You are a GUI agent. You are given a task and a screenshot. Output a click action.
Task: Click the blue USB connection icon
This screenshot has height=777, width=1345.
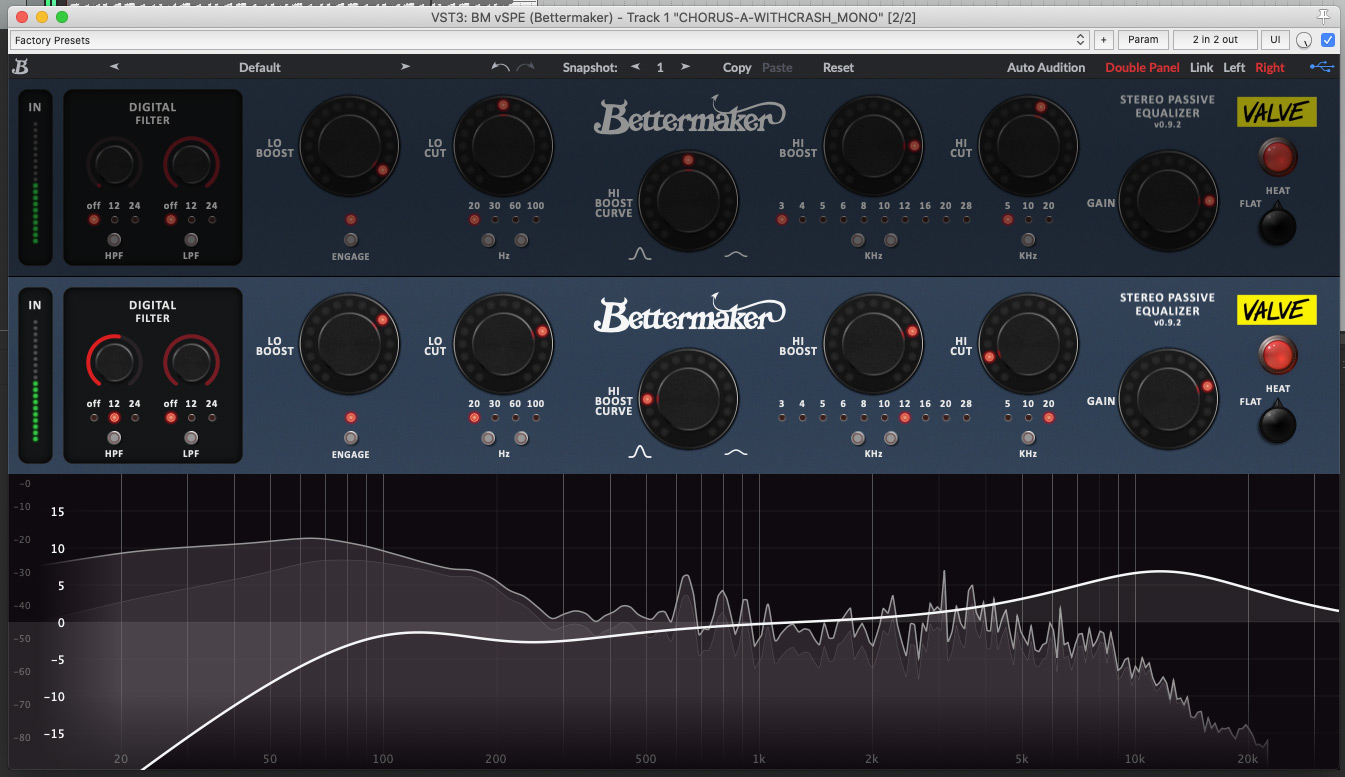click(1322, 67)
